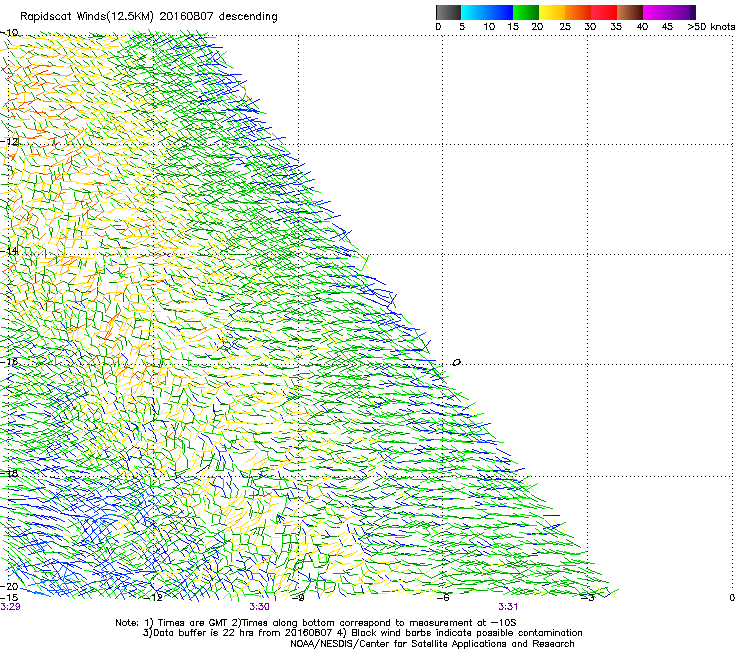
Task: Click 'NOAA/NESDIS/Center for Satellite Applications and Research' credit
Action: [x=432, y=644]
